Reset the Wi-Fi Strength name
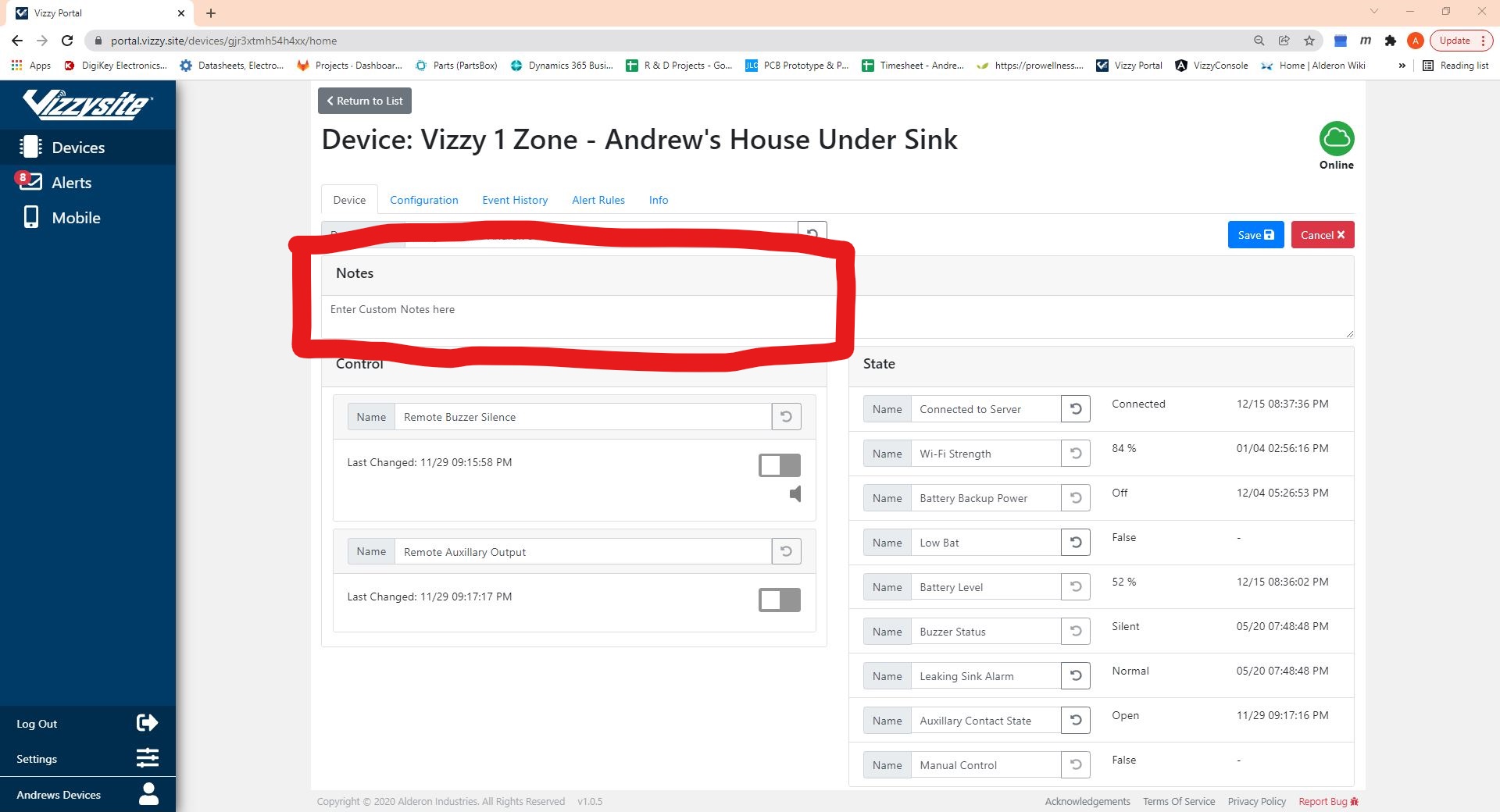 click(1076, 453)
